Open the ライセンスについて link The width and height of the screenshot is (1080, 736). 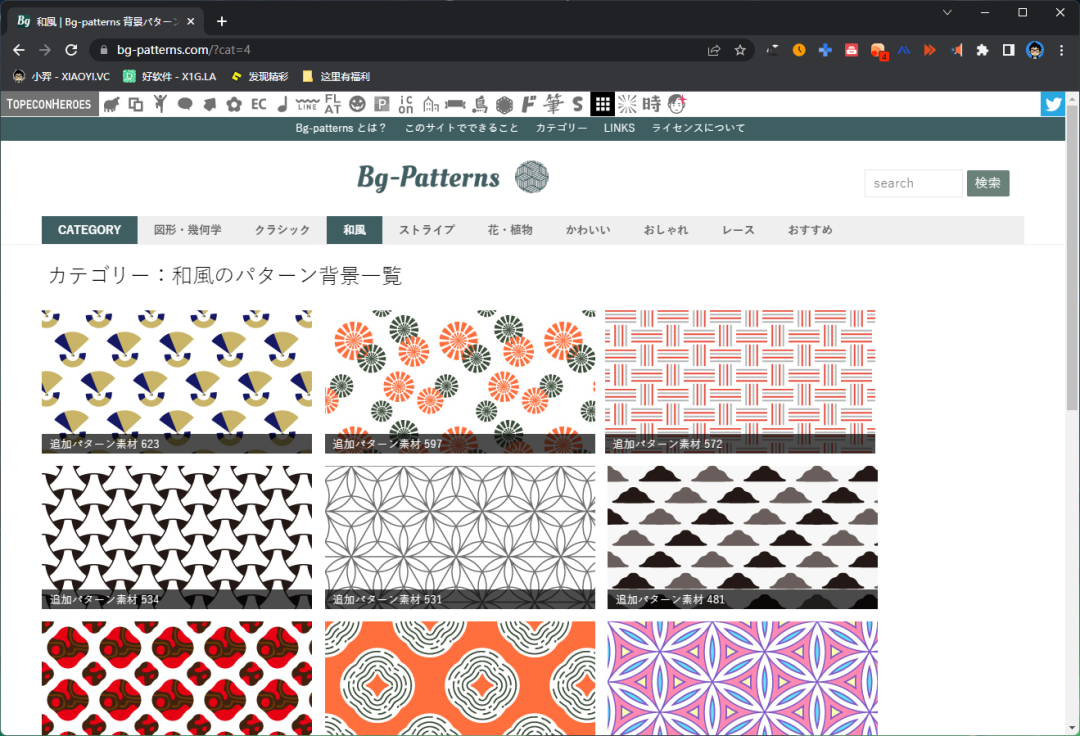pos(698,128)
